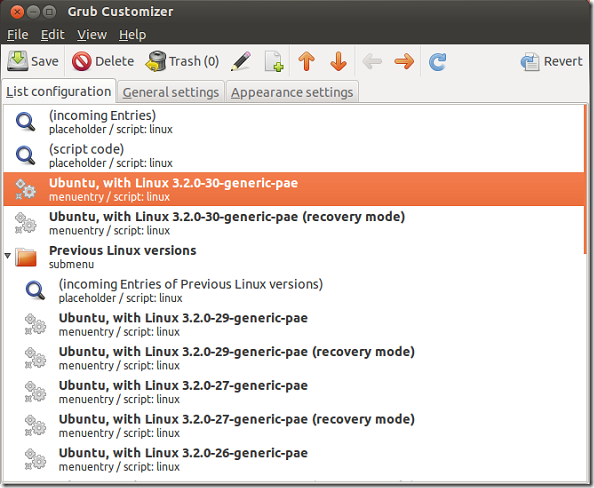The width and height of the screenshot is (594, 488).
Task: Open the Help menu
Action: tap(132, 35)
